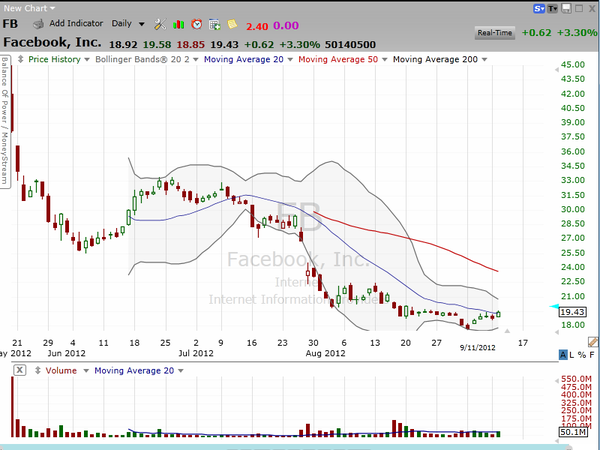Click the green candlestick chart style icon
This screenshot has height=450, width=600.
[178, 25]
